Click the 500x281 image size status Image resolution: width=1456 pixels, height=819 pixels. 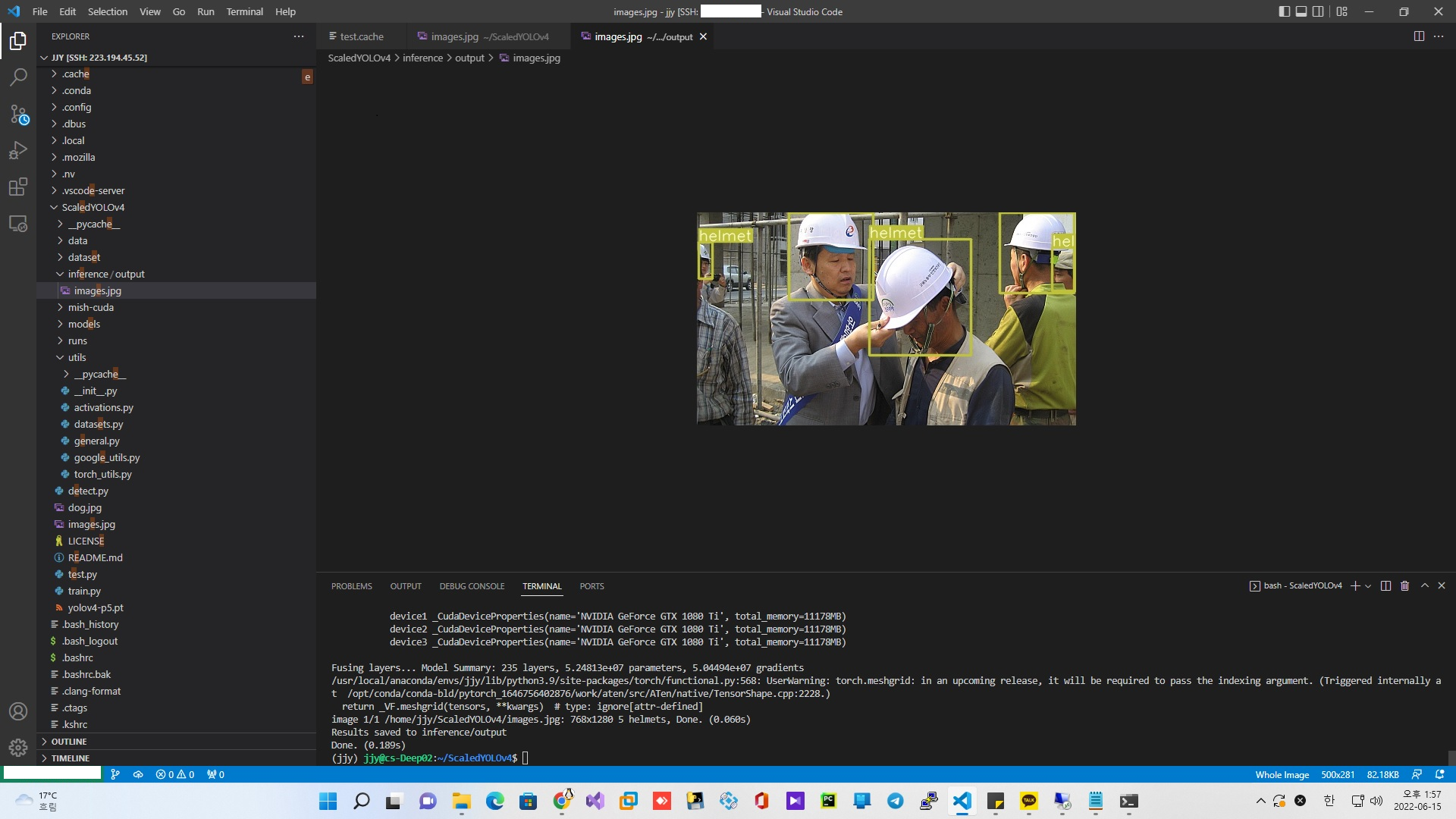coord(1338,774)
